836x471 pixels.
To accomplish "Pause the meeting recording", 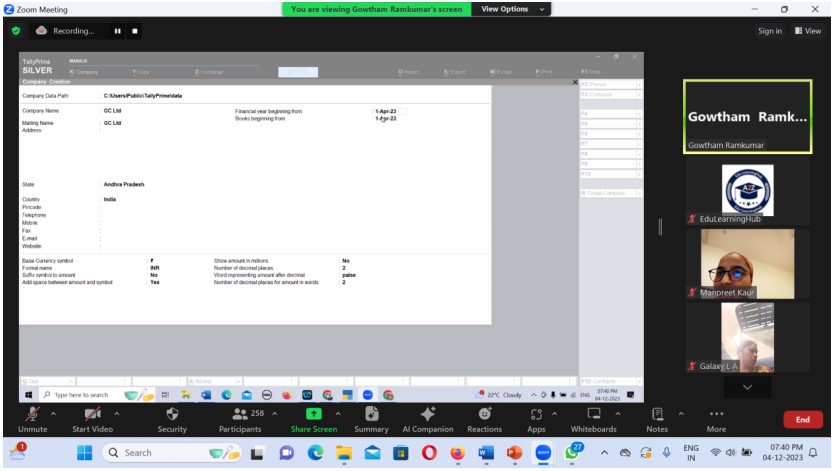I will point(117,31).
